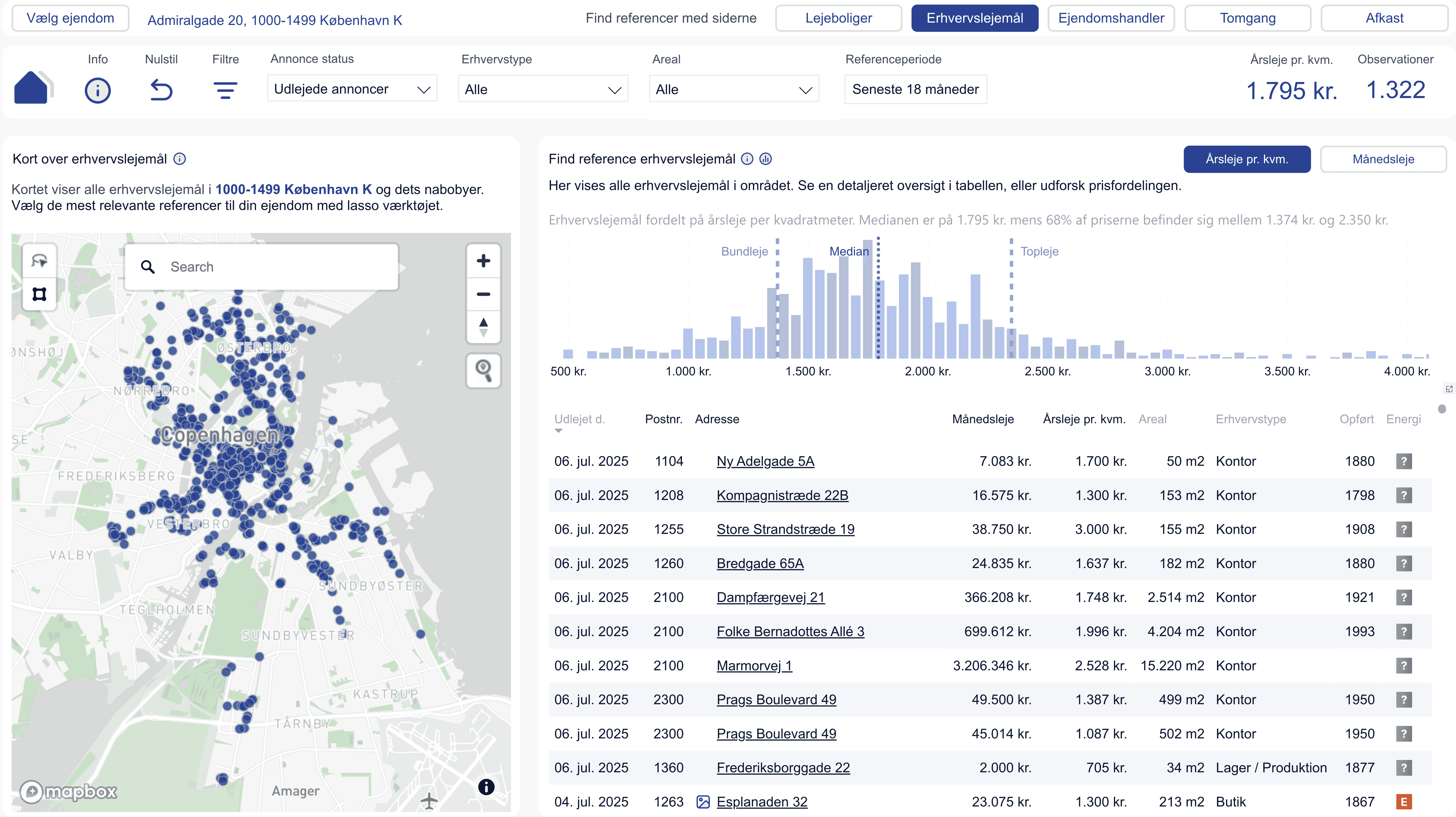Image resolution: width=1456 pixels, height=817 pixels.
Task: Expand the Erhvervstype dropdown
Action: 543,89
